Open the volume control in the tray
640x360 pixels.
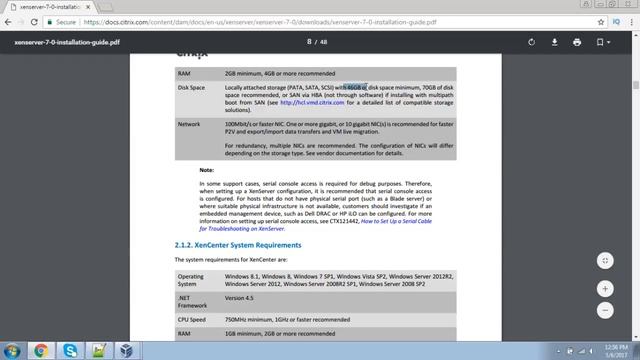591,351
